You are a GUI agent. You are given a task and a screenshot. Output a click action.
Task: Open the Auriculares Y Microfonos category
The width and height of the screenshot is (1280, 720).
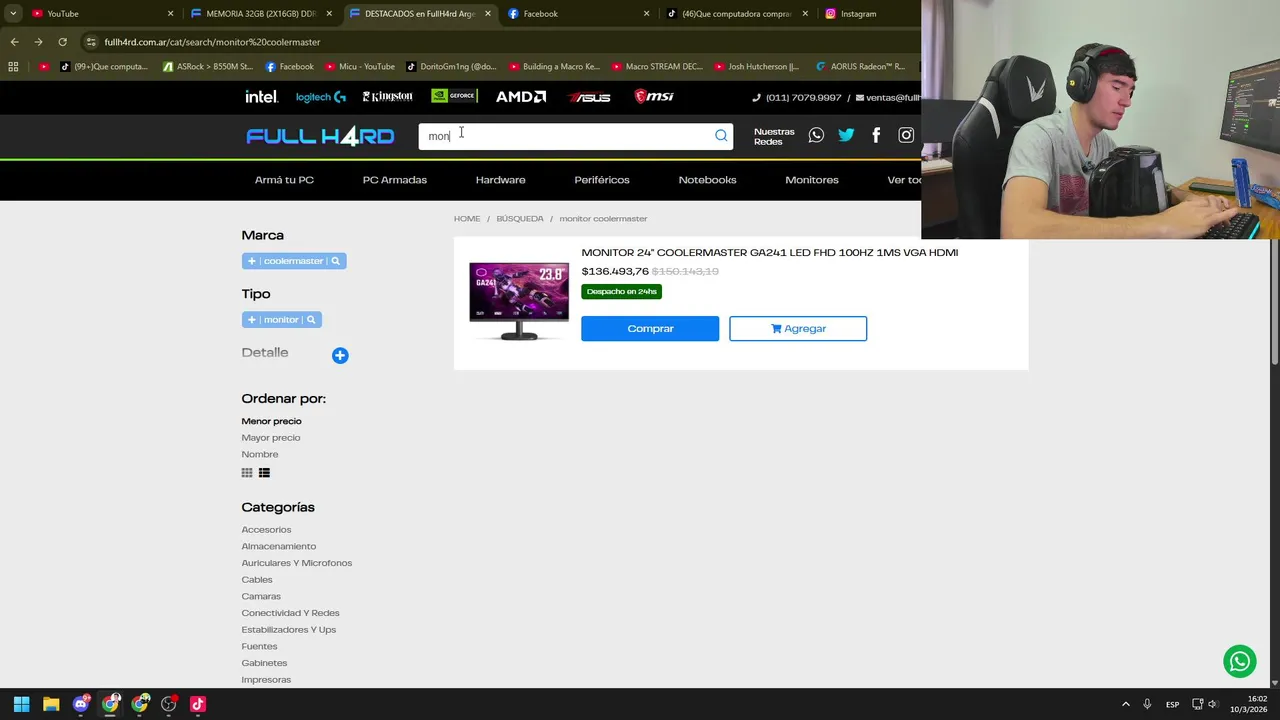(296, 563)
